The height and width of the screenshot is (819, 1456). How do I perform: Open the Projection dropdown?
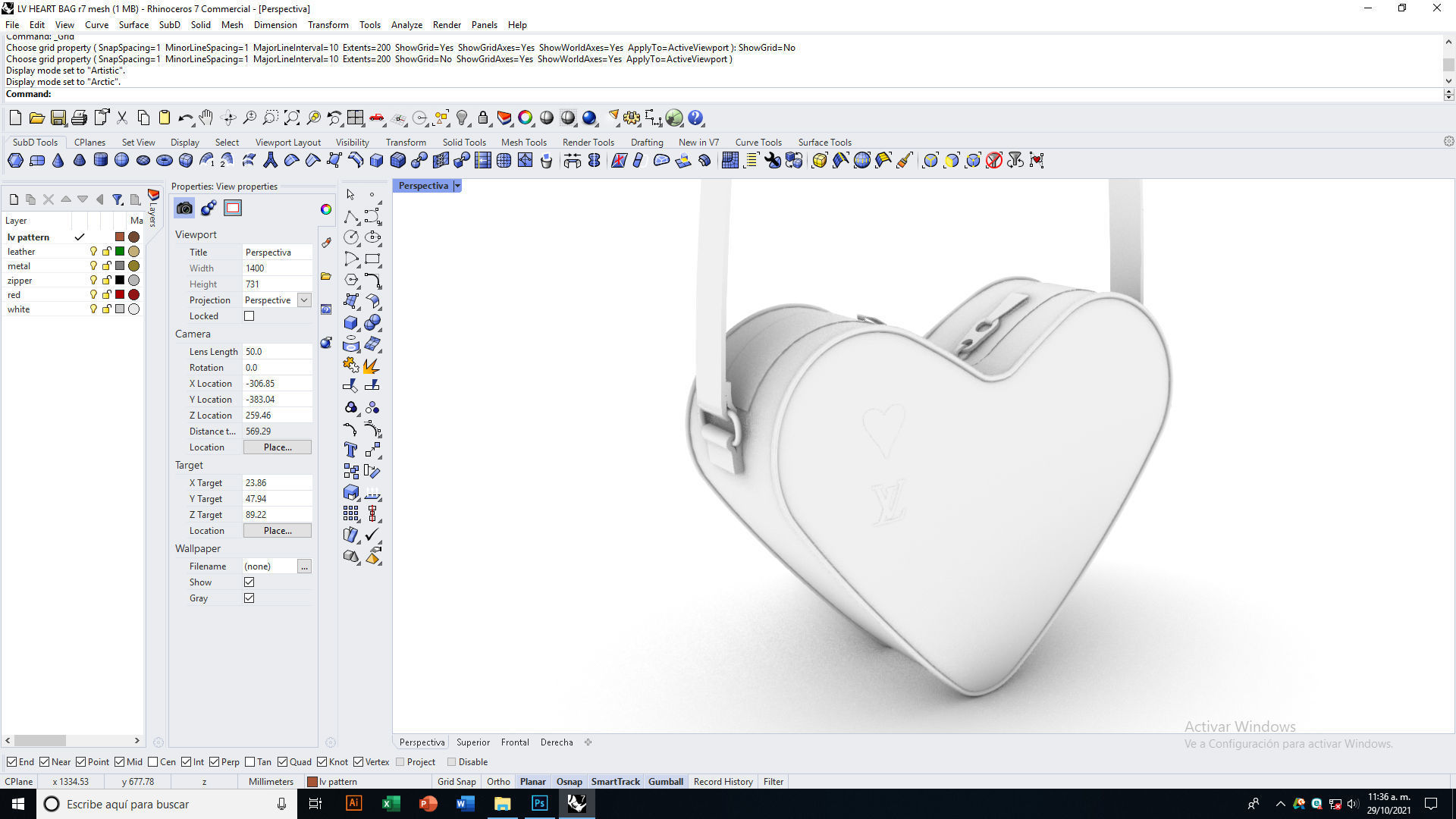click(303, 300)
